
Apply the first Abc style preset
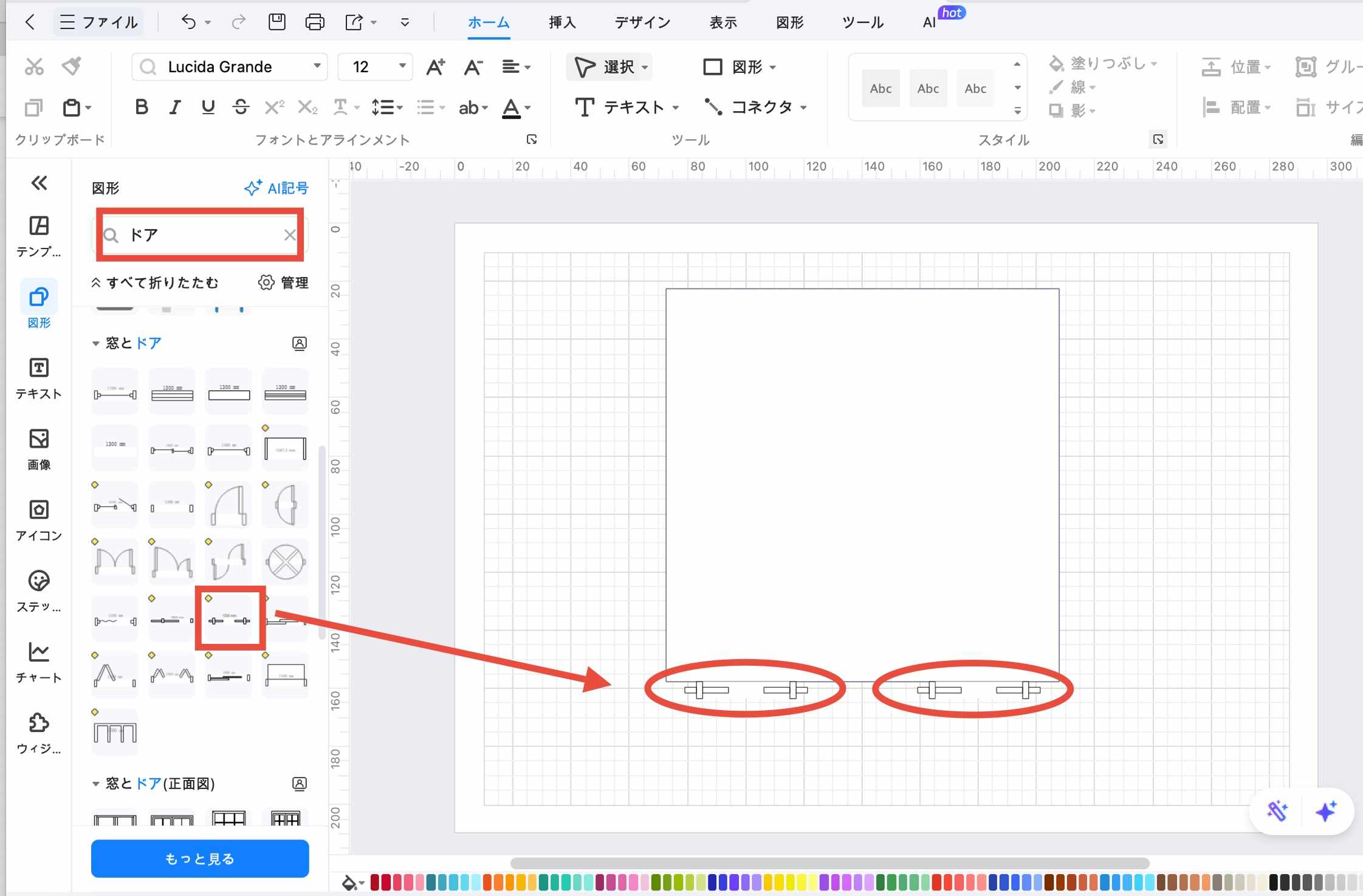881,88
